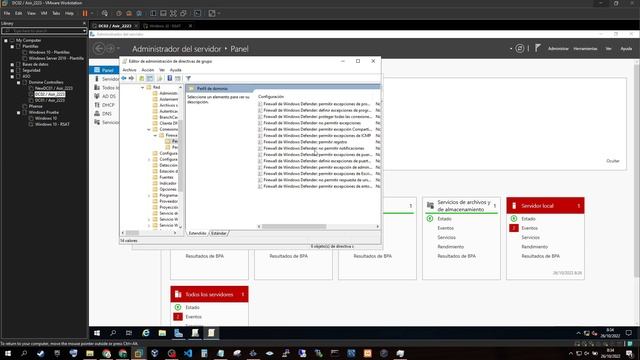The image size is (640, 360).
Task: Click the VMware enter full screen icon
Action: [173, 13]
